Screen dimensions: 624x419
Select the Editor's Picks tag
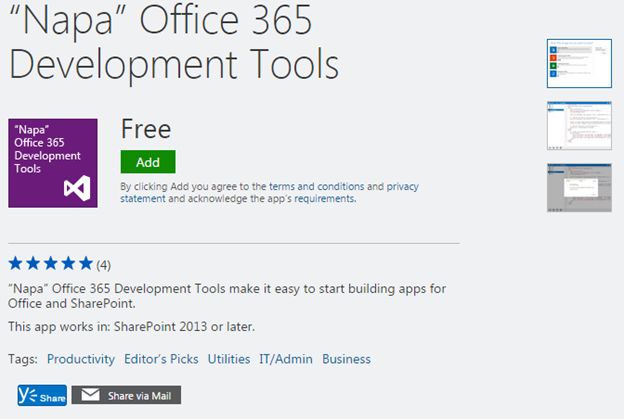click(x=161, y=359)
